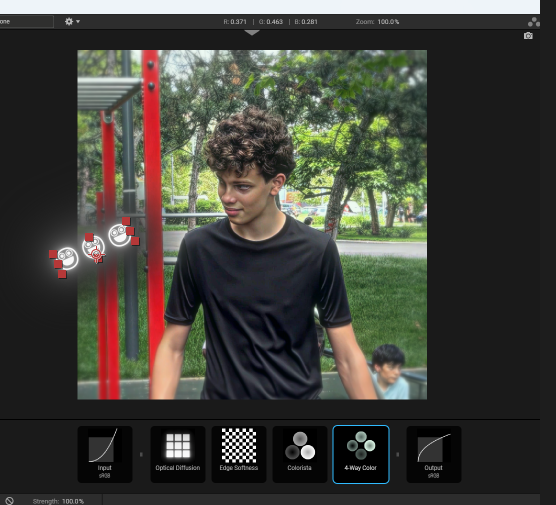Screen dimensions: 556x505
Task: Select the Edge Softness tool
Action: tap(239, 454)
